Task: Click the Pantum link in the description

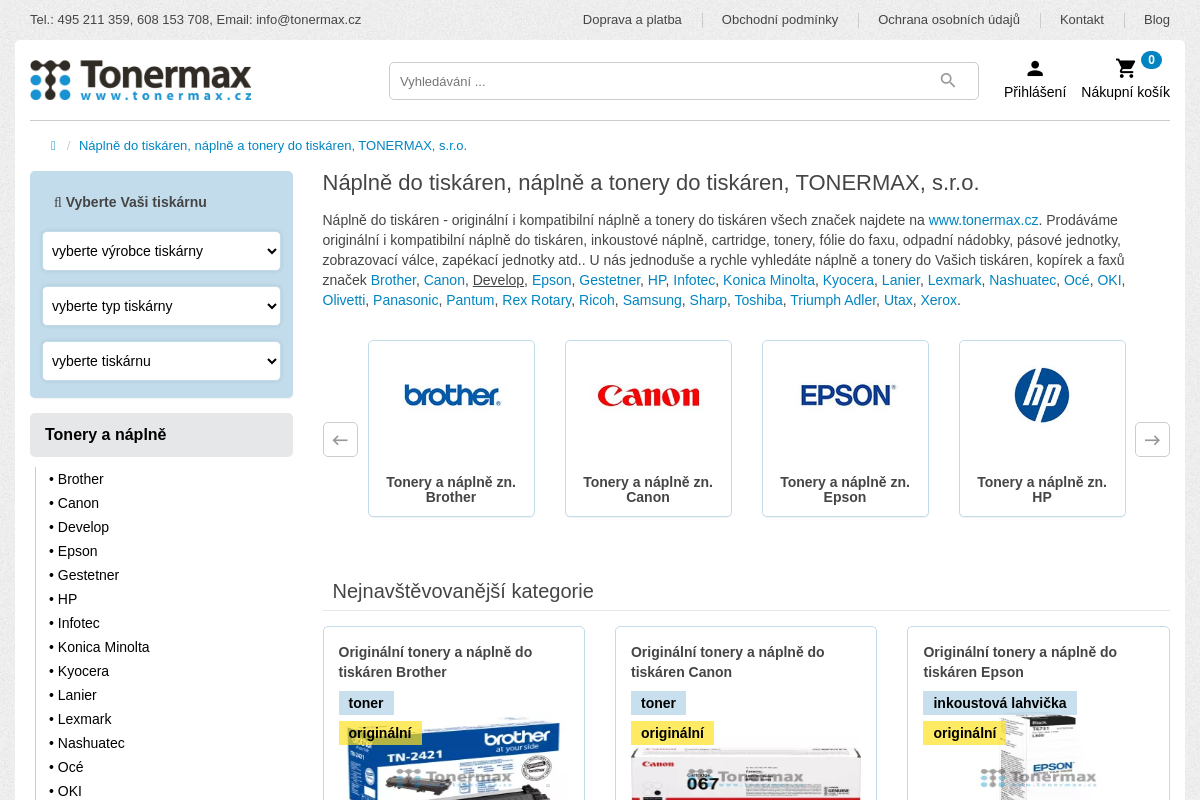Action: pos(470,300)
